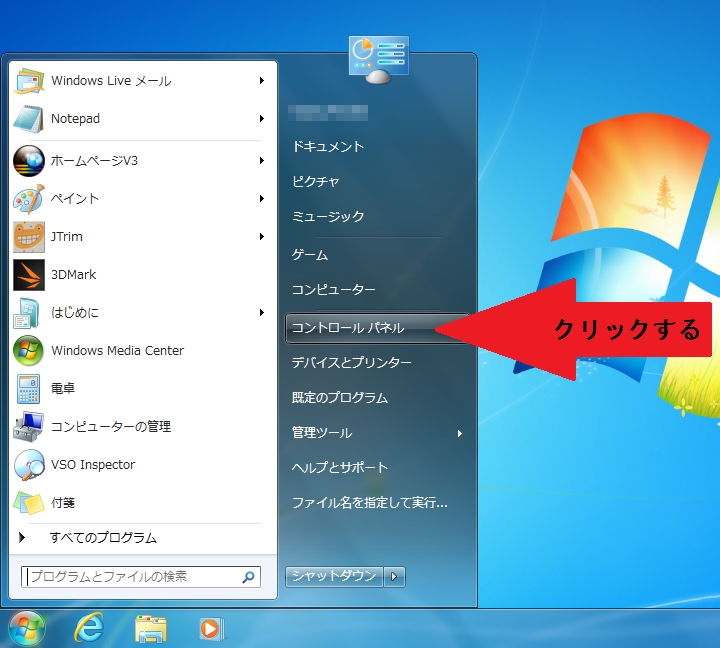The width and height of the screenshot is (720, 648).
Task: Open Windows Media Center green icon
Action: point(29,351)
